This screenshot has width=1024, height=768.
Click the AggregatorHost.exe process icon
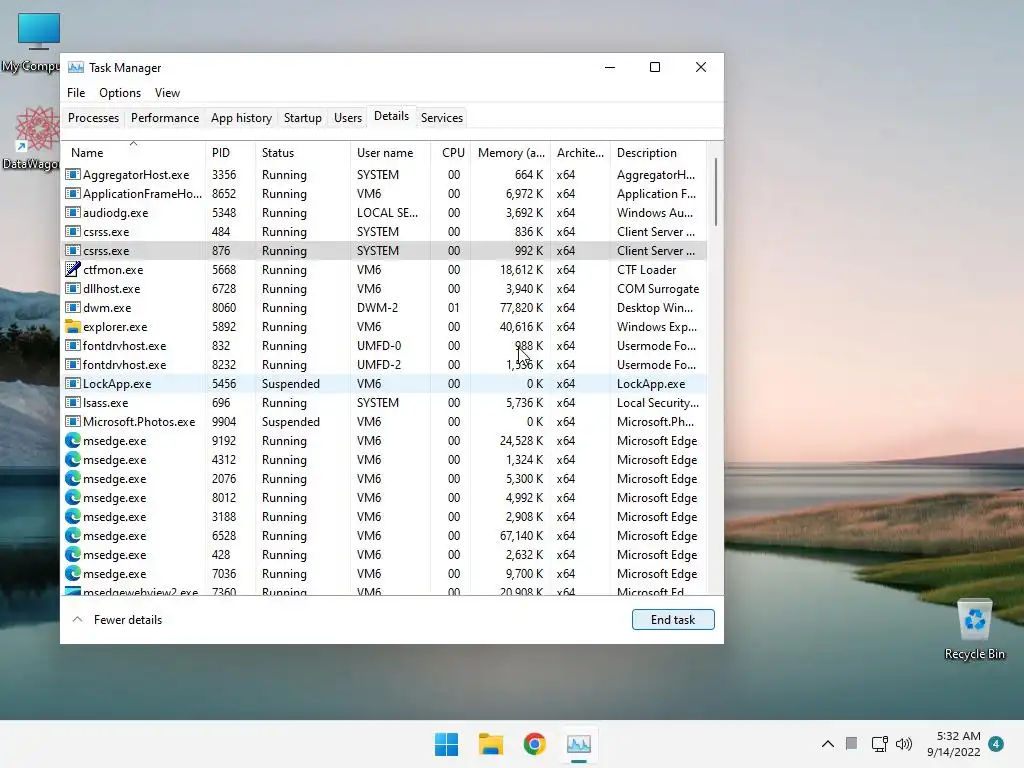coord(72,174)
